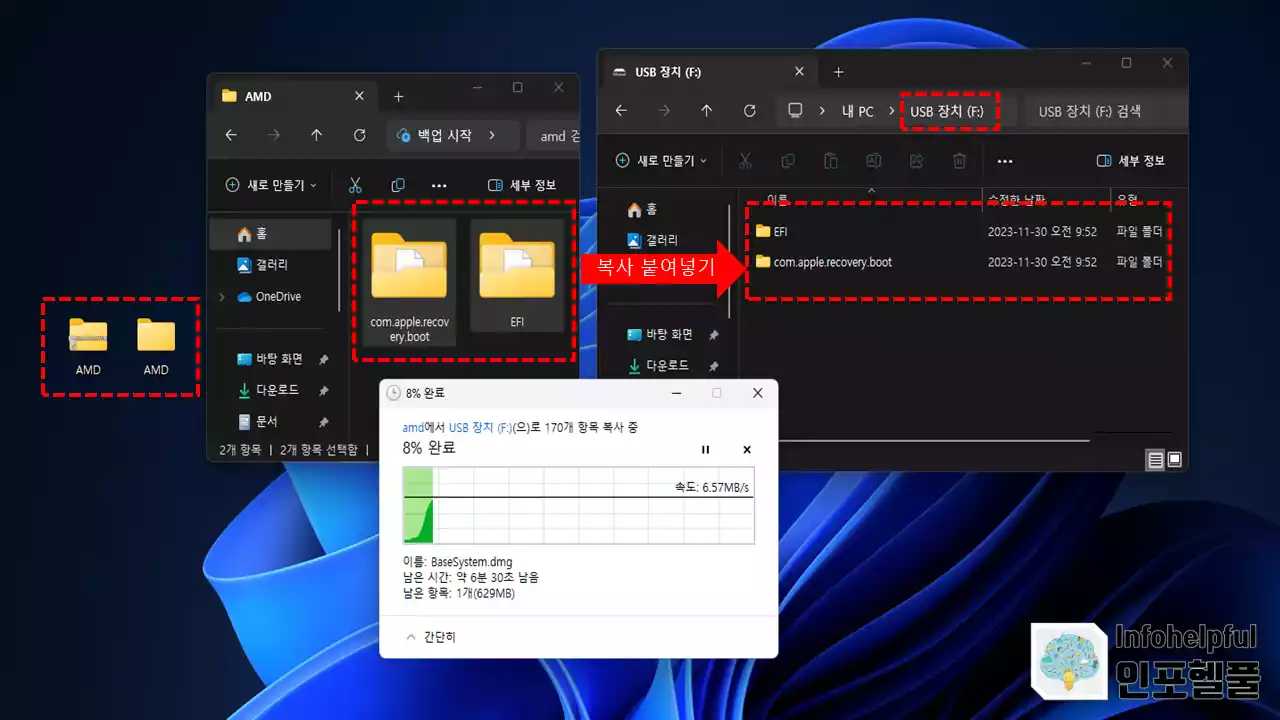The width and height of the screenshot is (1280, 720).
Task: Refresh the USB 장치 (F:) window
Action: pos(749,111)
